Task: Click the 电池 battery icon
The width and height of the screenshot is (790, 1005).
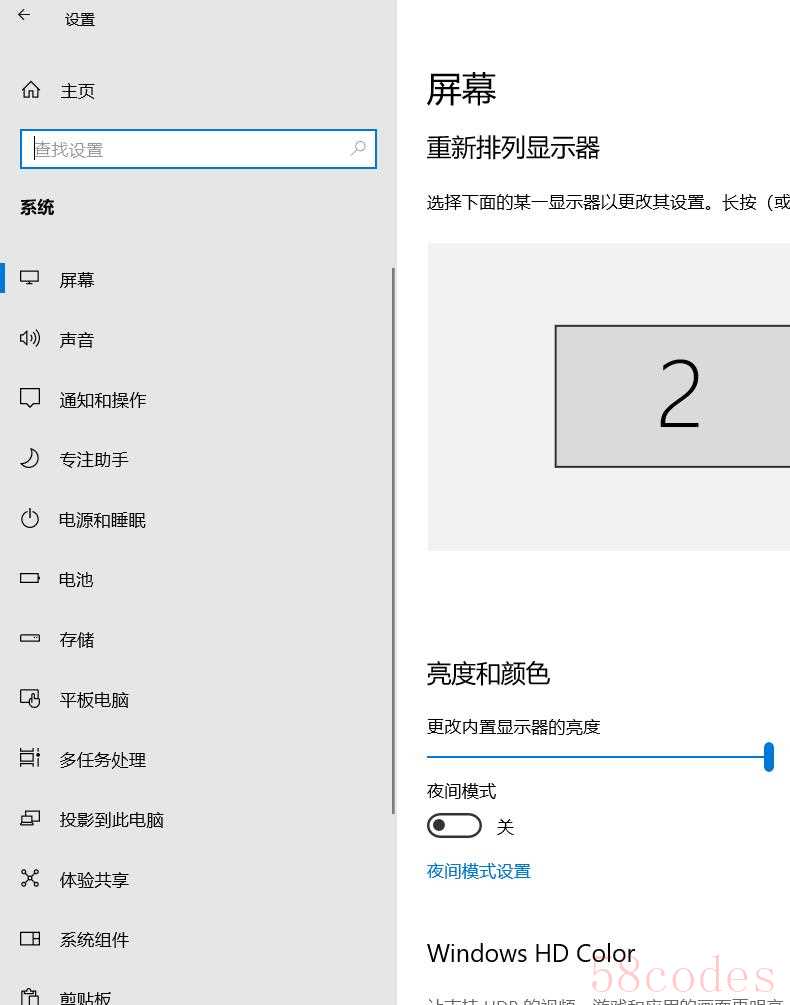Action: [30, 579]
